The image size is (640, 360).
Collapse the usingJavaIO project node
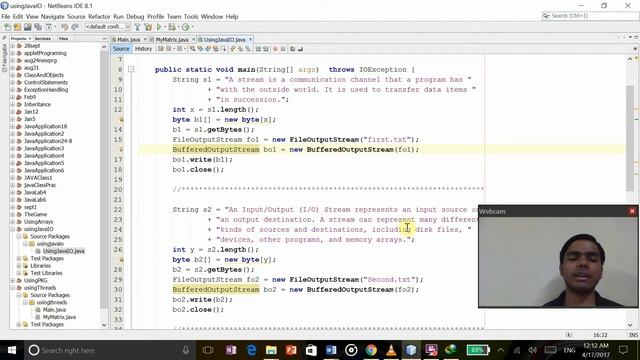(x=12, y=229)
